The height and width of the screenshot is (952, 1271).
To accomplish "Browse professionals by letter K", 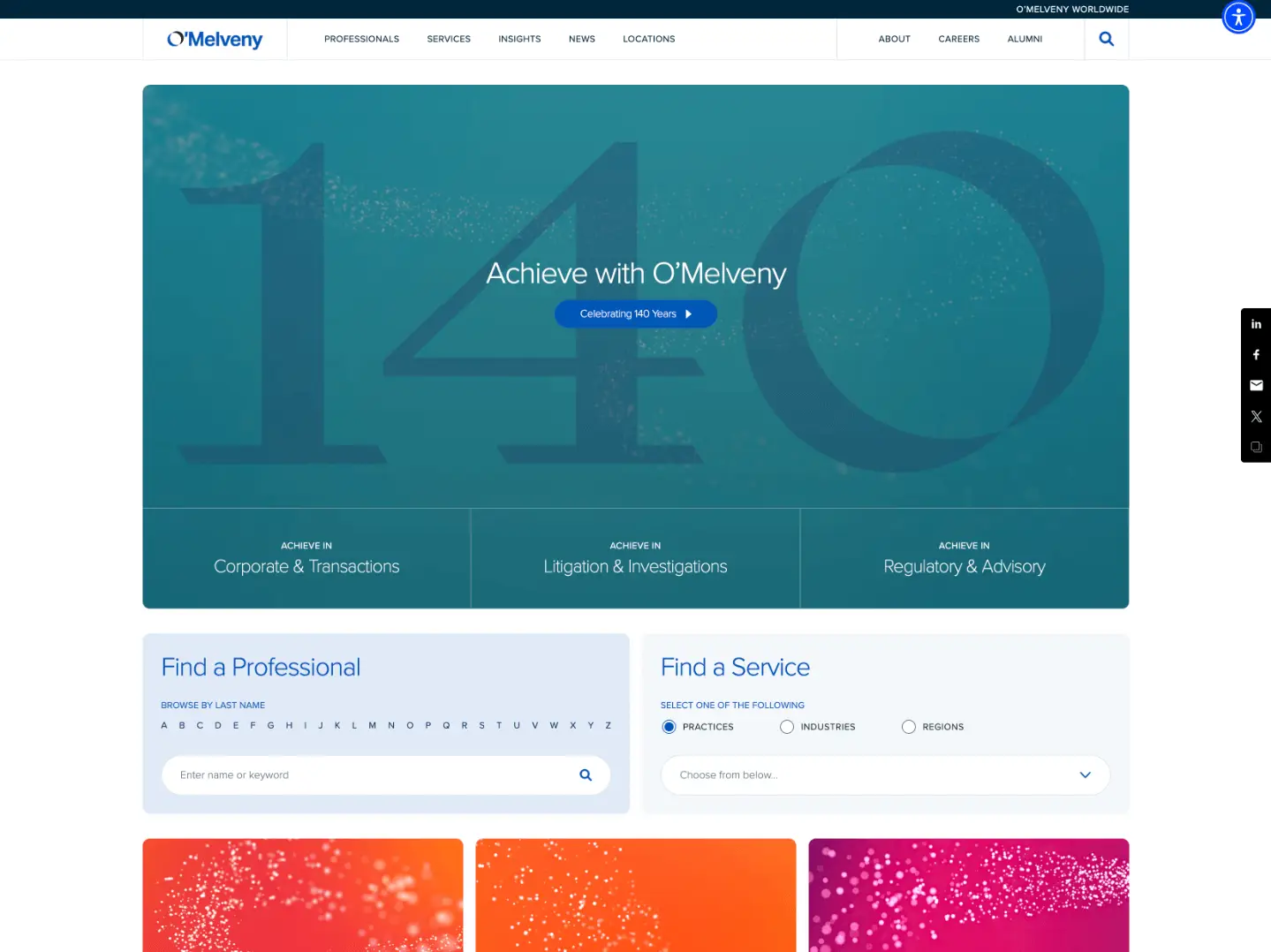I will [337, 725].
